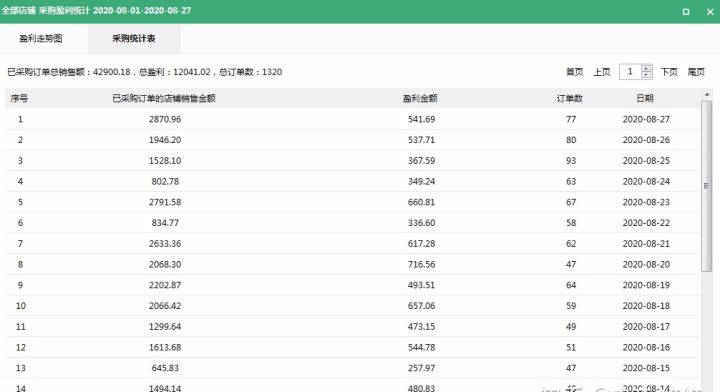Sort by 盈利金额 column header
This screenshot has width=720, height=392.
[420, 98]
